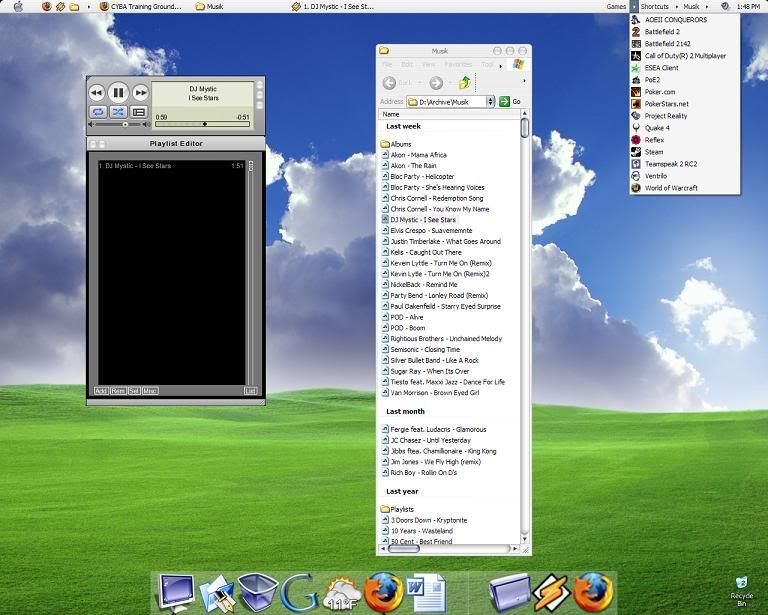
Task: Click vertical scrollbar thumb in Musik window
Action: [x=525, y=128]
